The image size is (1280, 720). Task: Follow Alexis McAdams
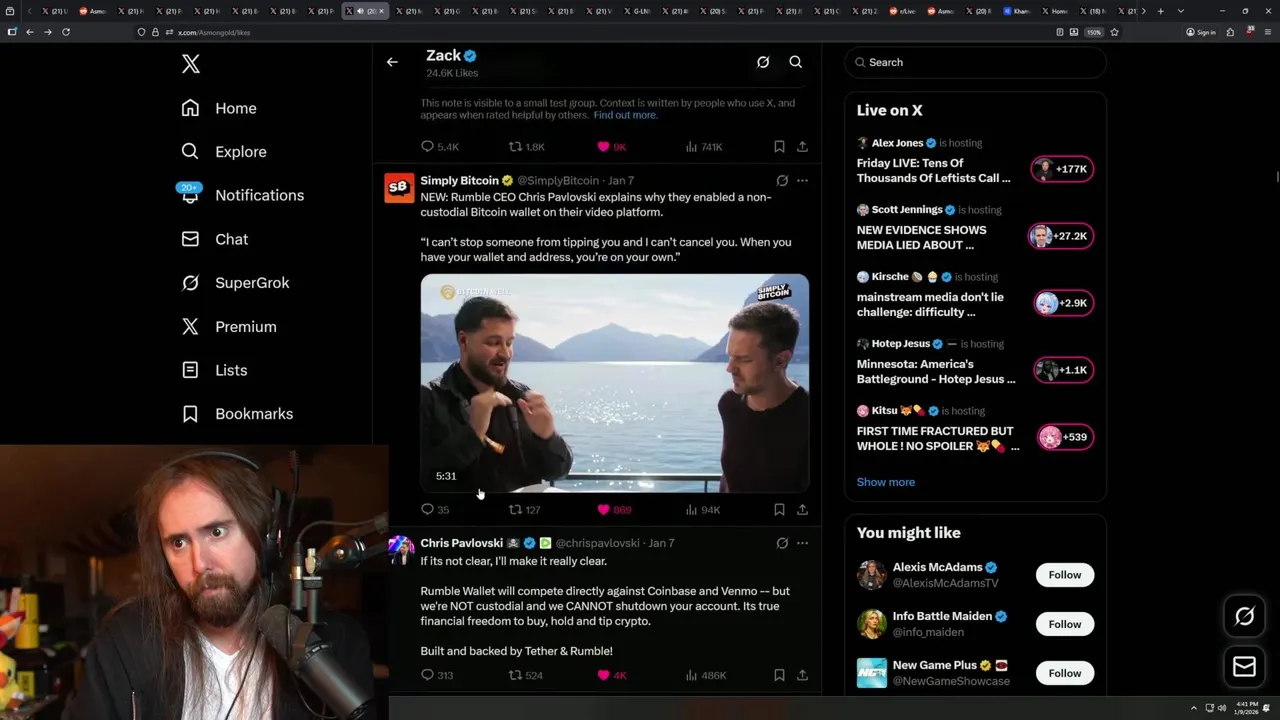click(1064, 575)
